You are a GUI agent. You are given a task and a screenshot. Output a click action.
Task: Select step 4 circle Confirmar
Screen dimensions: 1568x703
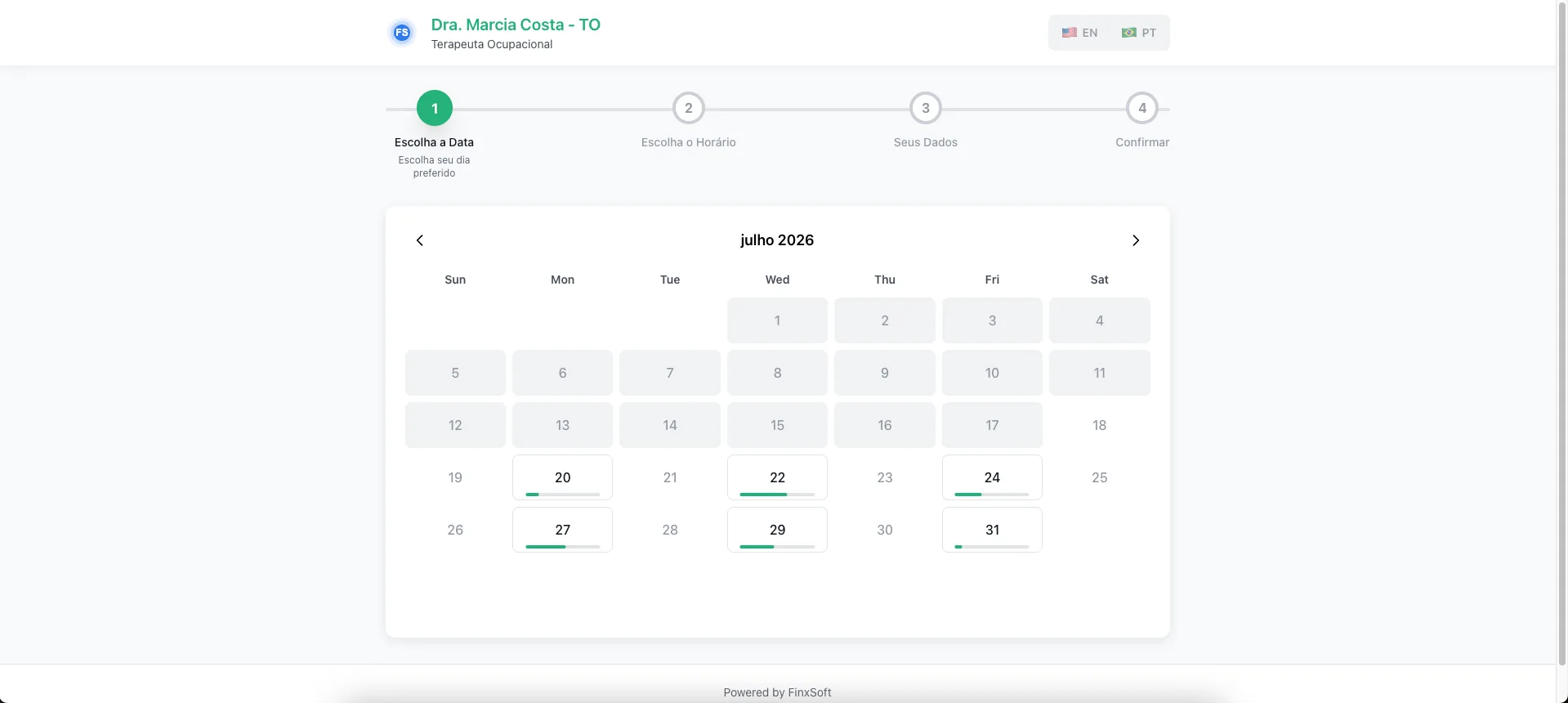pos(1142,108)
